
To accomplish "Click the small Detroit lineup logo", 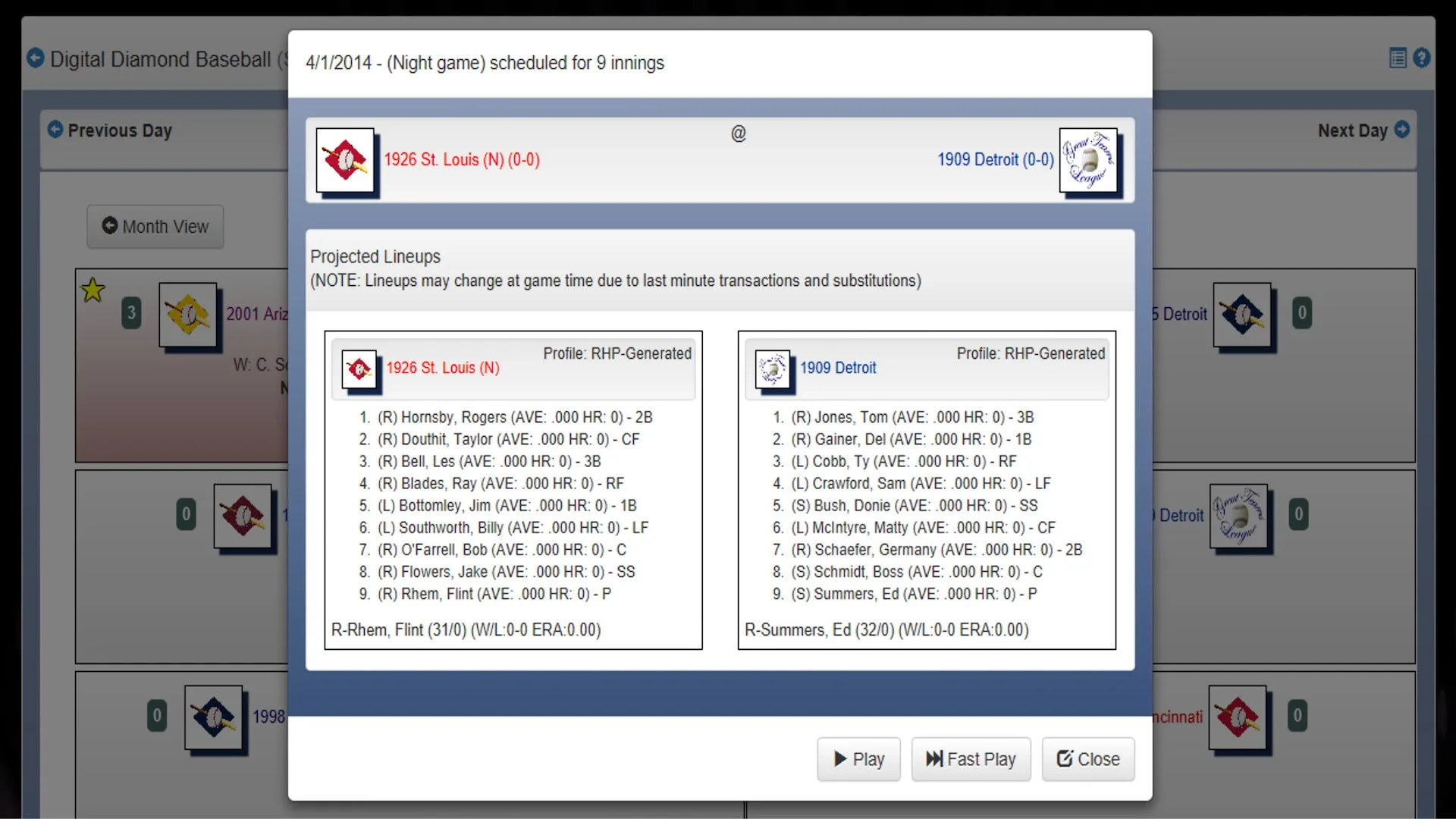I will pyautogui.click(x=773, y=369).
